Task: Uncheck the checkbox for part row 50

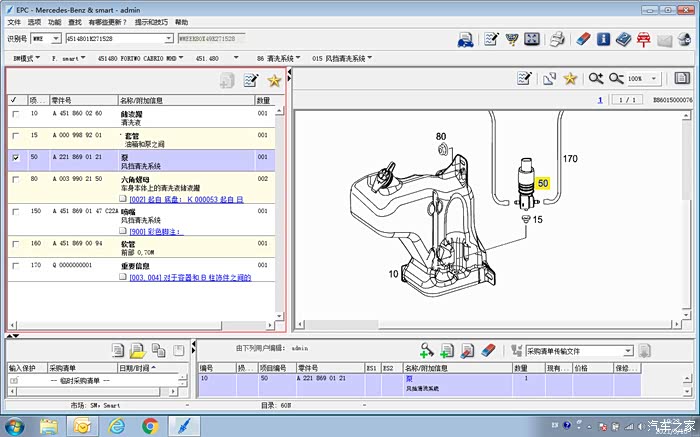Action: 14,158
